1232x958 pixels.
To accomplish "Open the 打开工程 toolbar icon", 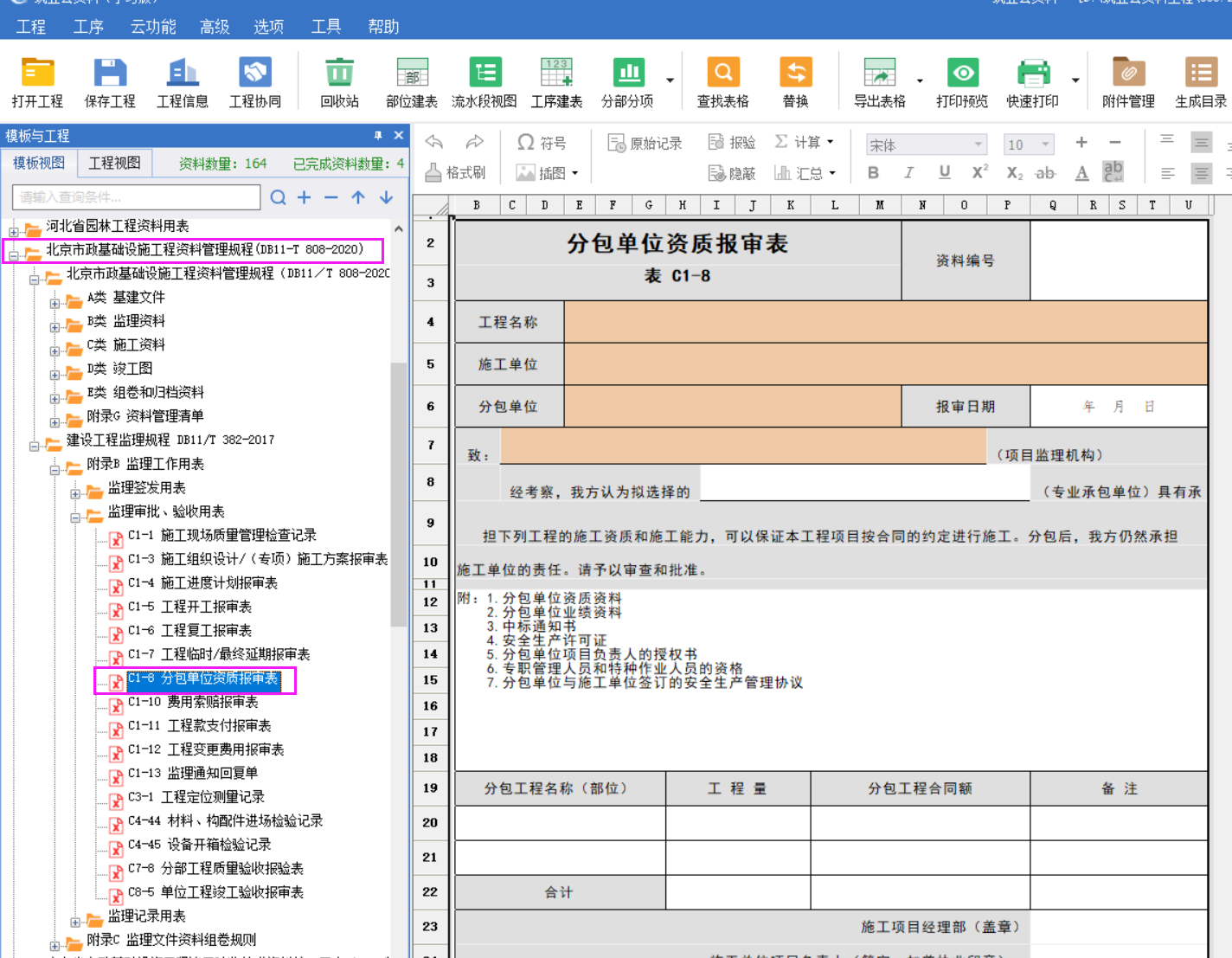I will coord(37,83).
